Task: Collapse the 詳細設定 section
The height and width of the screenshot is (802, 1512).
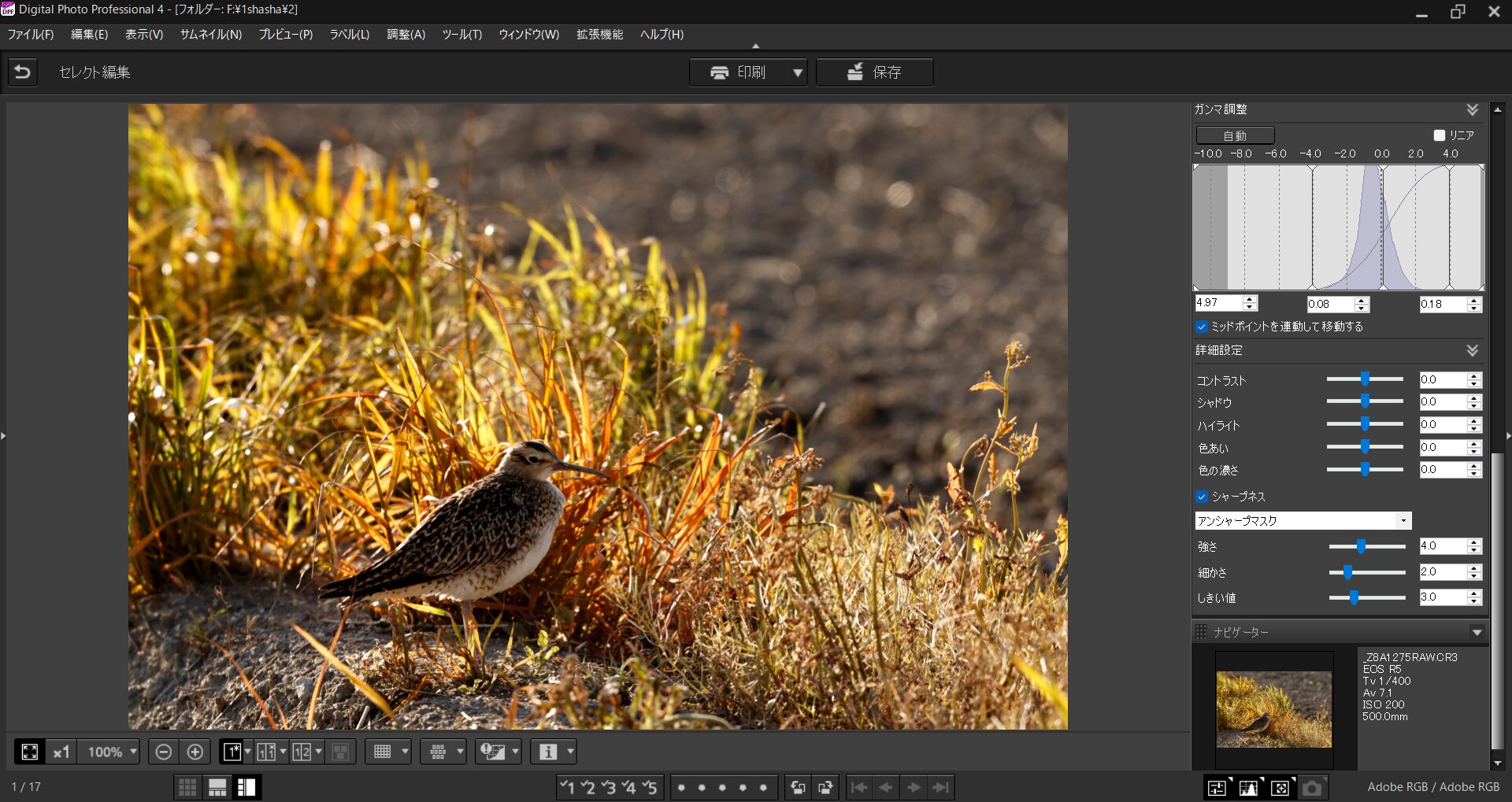Action: pyautogui.click(x=1472, y=350)
